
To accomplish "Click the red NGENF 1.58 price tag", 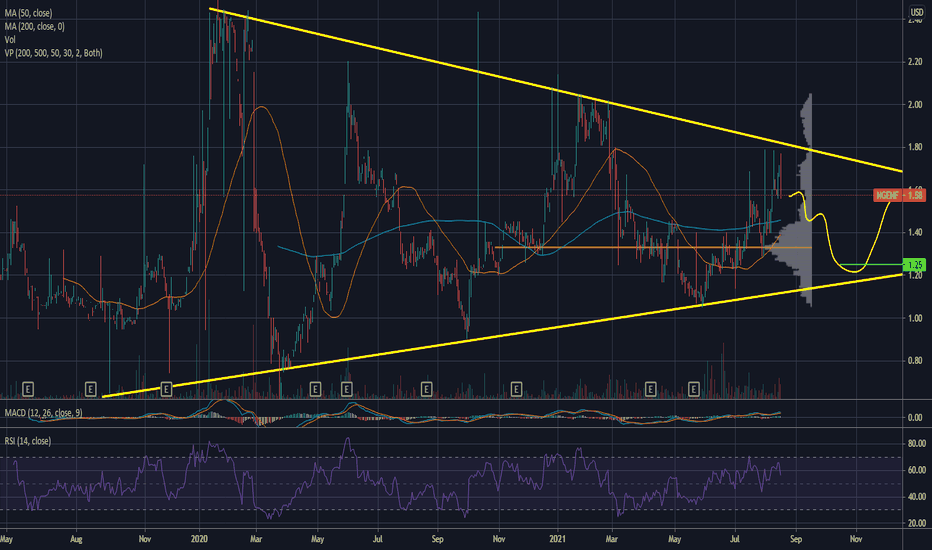I will [x=899, y=195].
